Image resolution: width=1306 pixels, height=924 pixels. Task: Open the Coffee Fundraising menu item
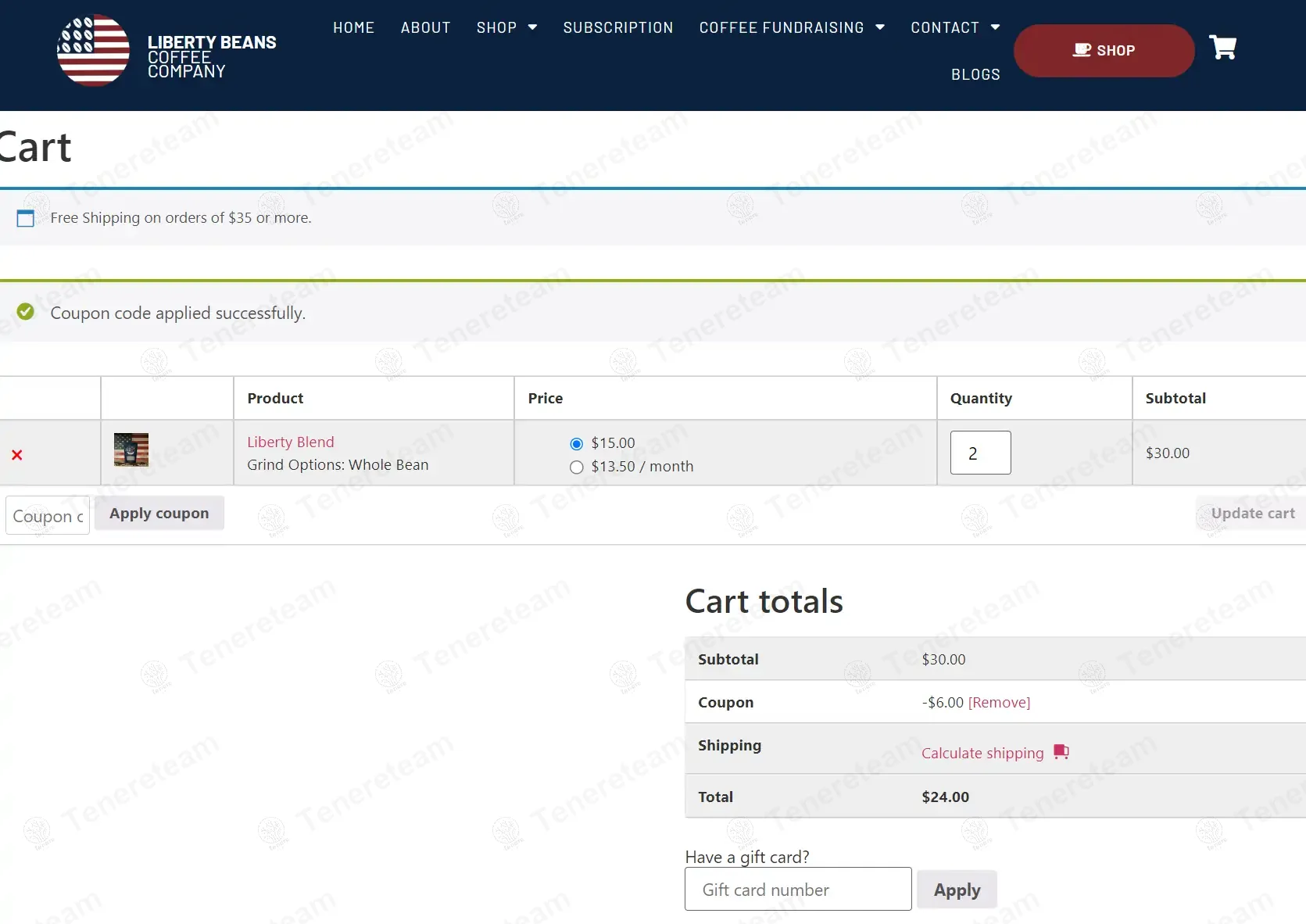click(x=782, y=27)
